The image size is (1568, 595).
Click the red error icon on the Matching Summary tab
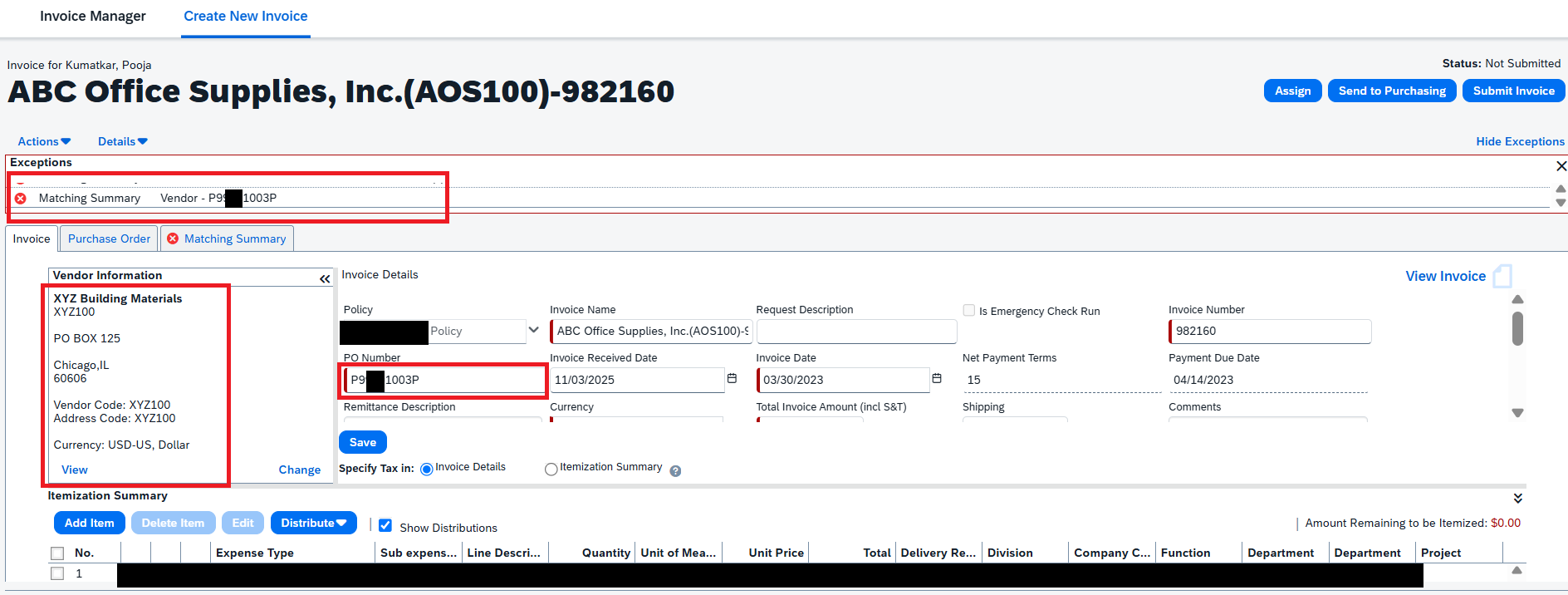[173, 238]
